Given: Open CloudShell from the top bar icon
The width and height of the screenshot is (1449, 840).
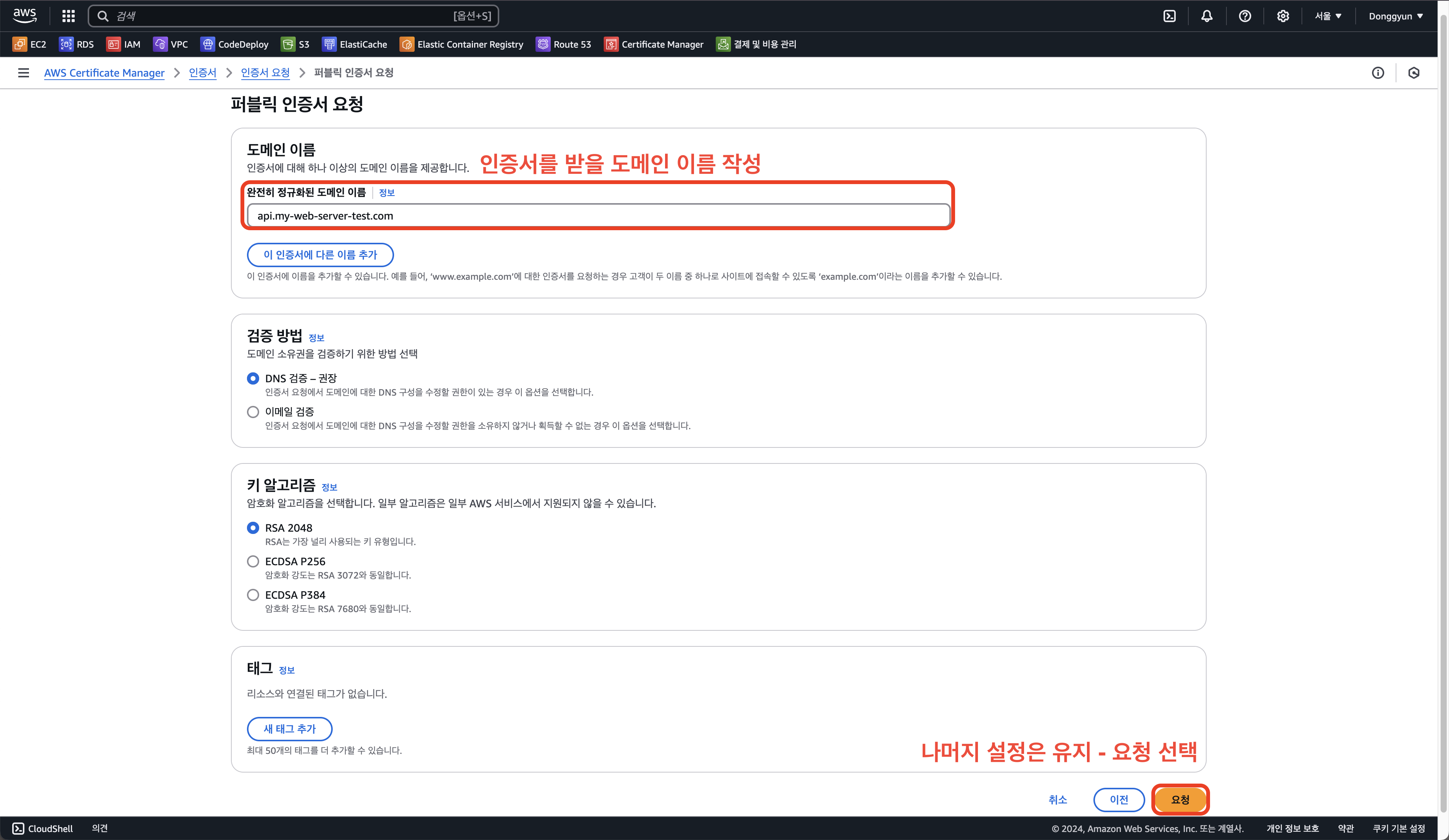Looking at the screenshot, I should 1170,16.
